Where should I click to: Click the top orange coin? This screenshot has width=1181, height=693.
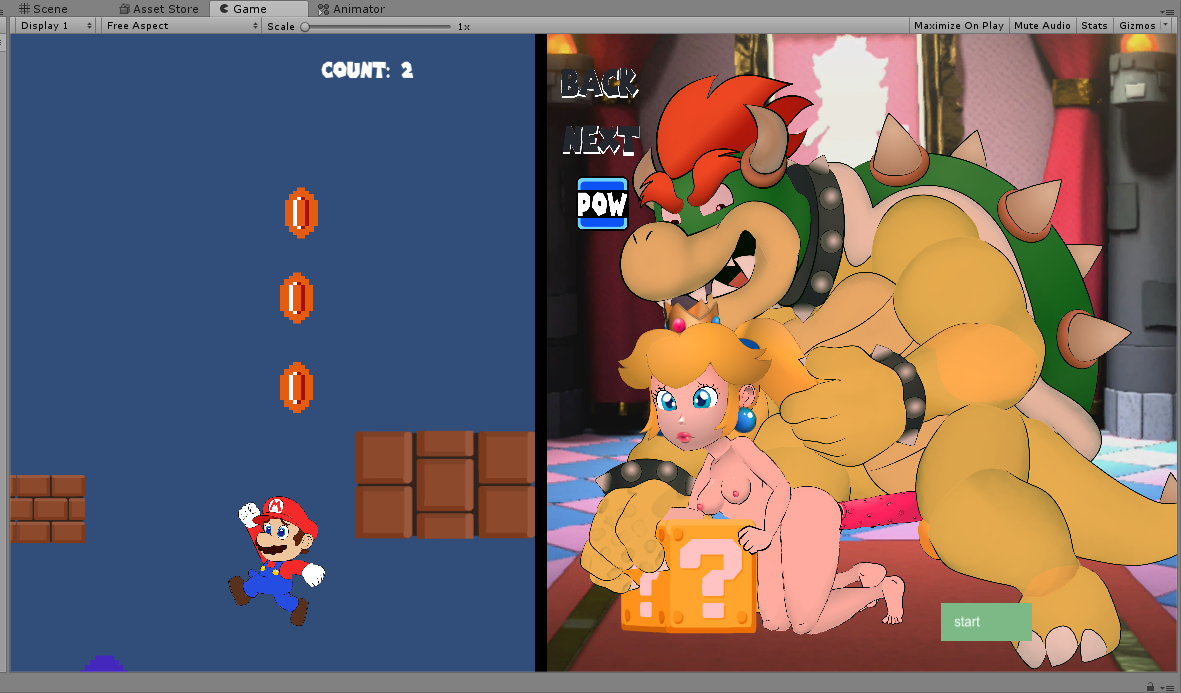pos(300,212)
